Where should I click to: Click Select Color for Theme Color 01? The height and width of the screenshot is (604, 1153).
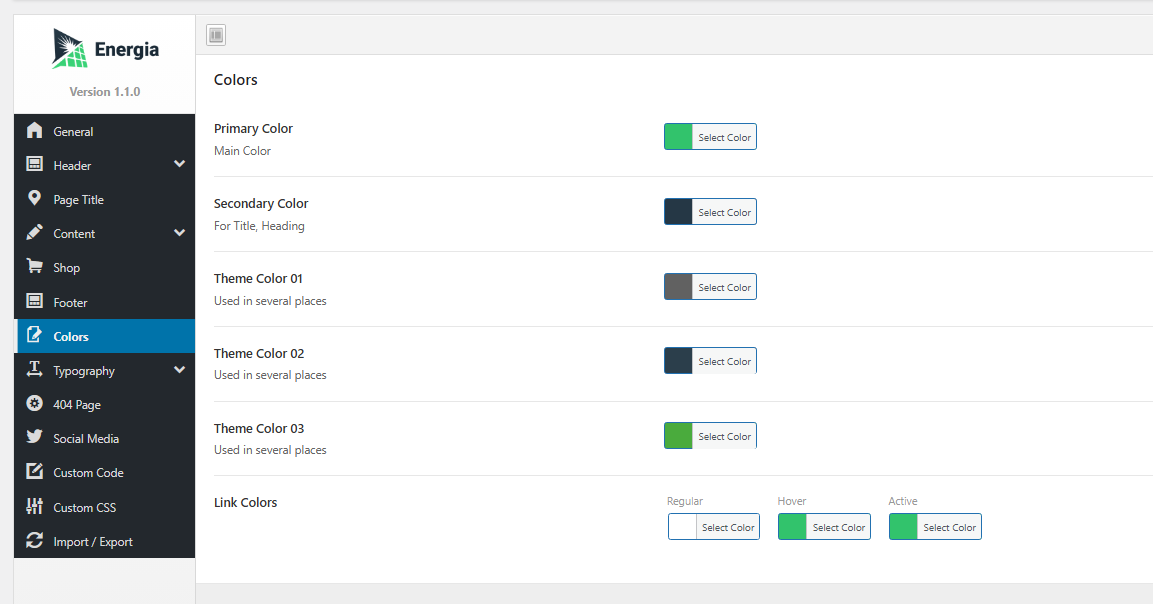724,287
